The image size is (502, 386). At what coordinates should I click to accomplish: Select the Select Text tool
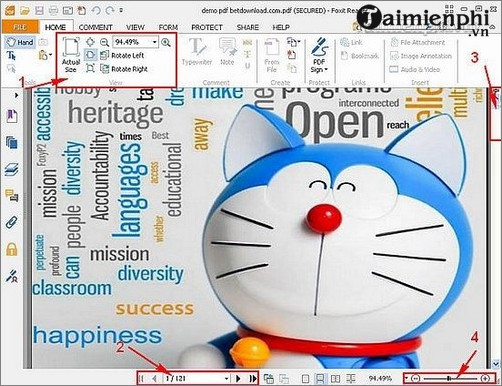11,55
